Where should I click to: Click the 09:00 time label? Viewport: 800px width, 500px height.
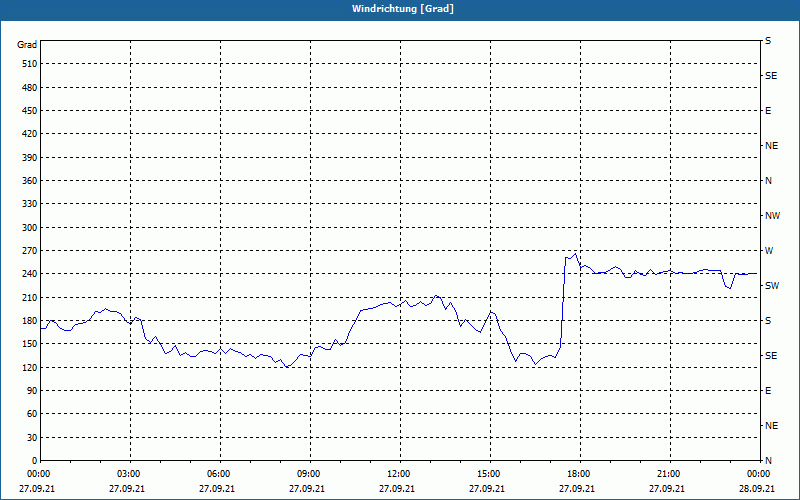point(310,474)
